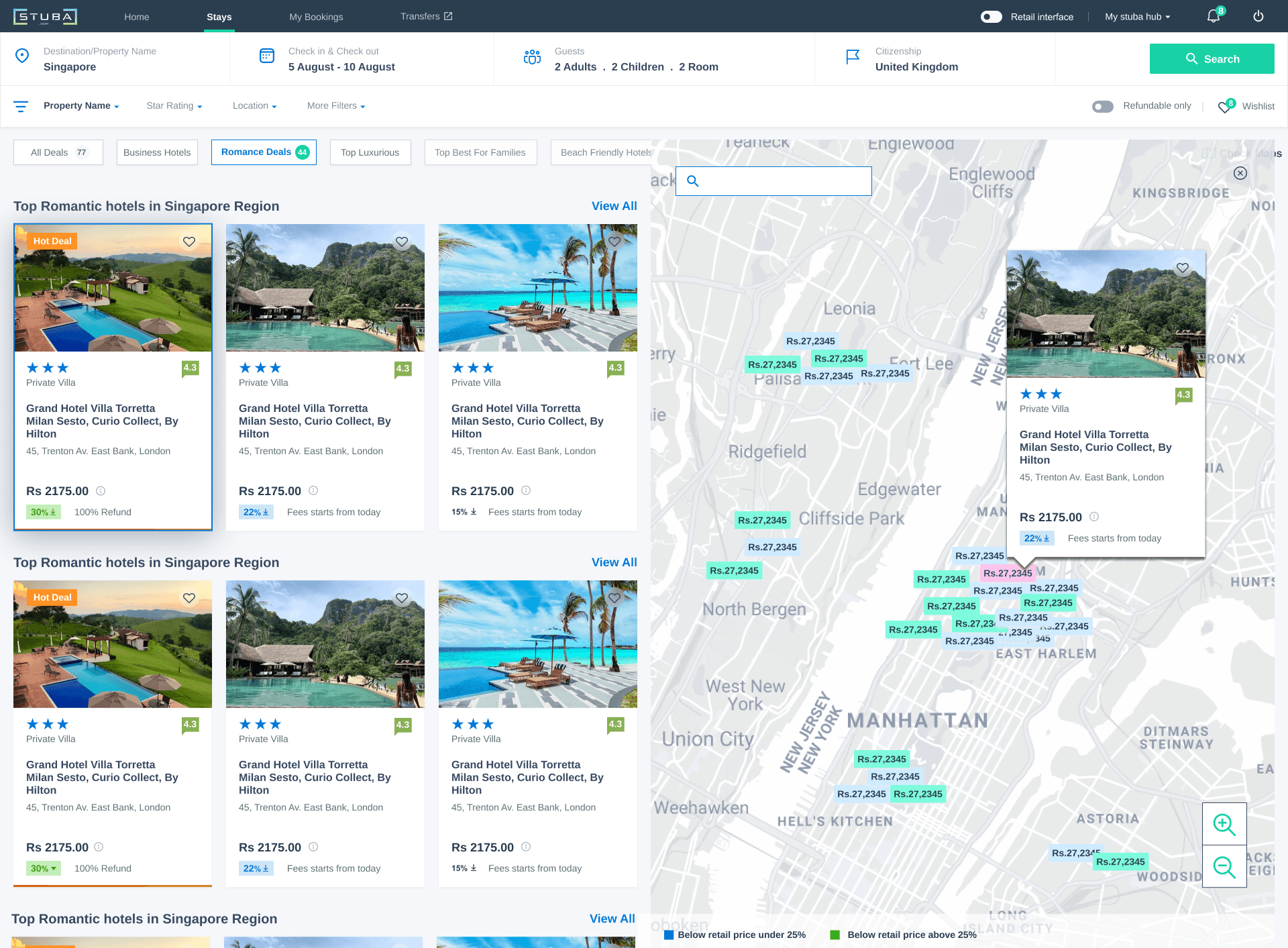This screenshot has height=948, width=1288.
Task: Favorite the first Hot Deal hotel
Action: click(x=189, y=242)
